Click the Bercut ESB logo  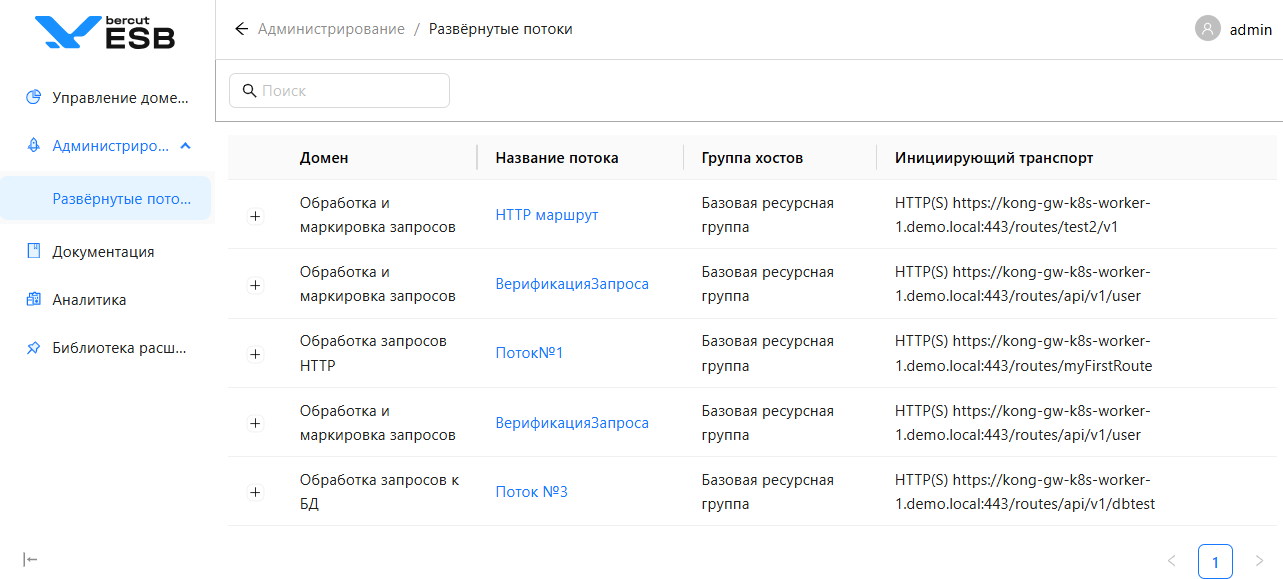105,32
